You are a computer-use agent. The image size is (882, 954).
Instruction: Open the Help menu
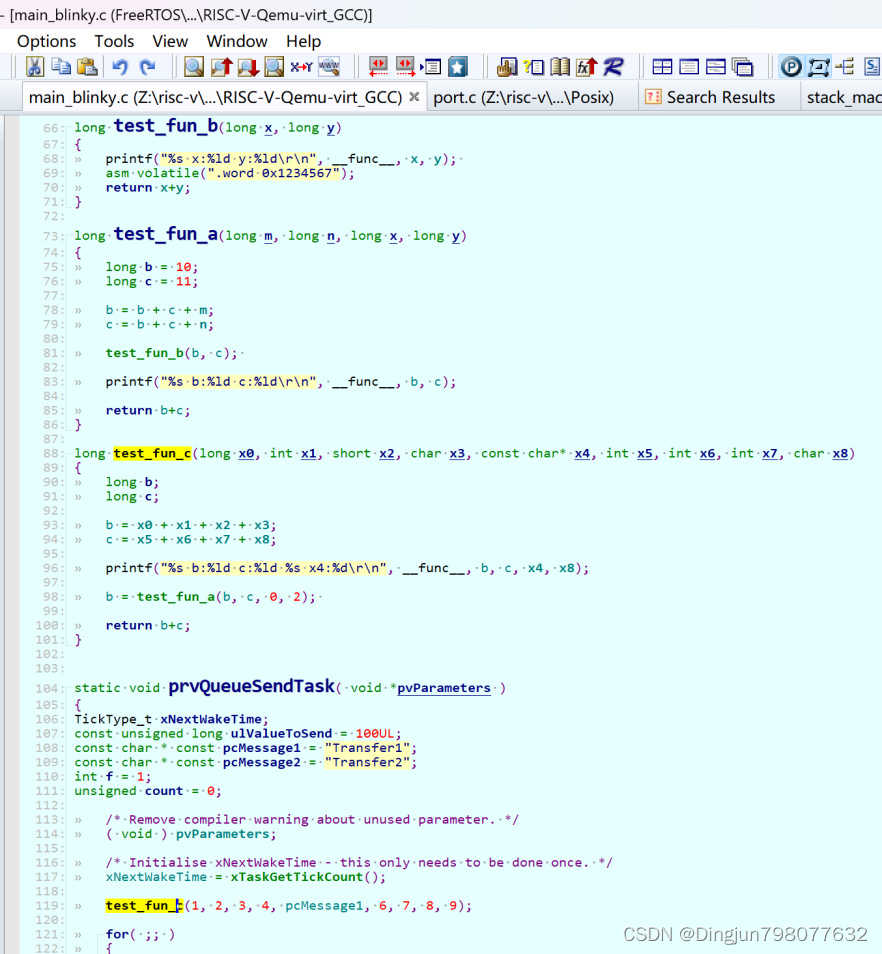click(304, 41)
